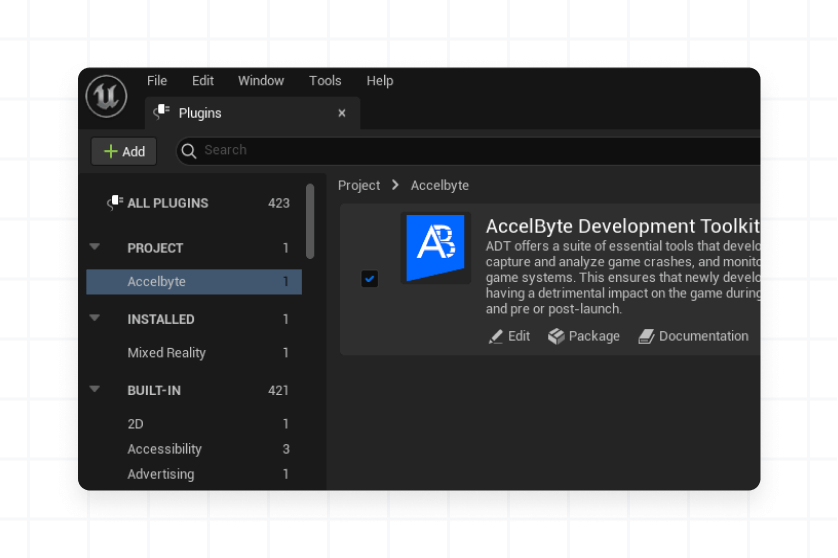Open the Documentation link text
The width and height of the screenshot is (838, 558).
click(704, 336)
